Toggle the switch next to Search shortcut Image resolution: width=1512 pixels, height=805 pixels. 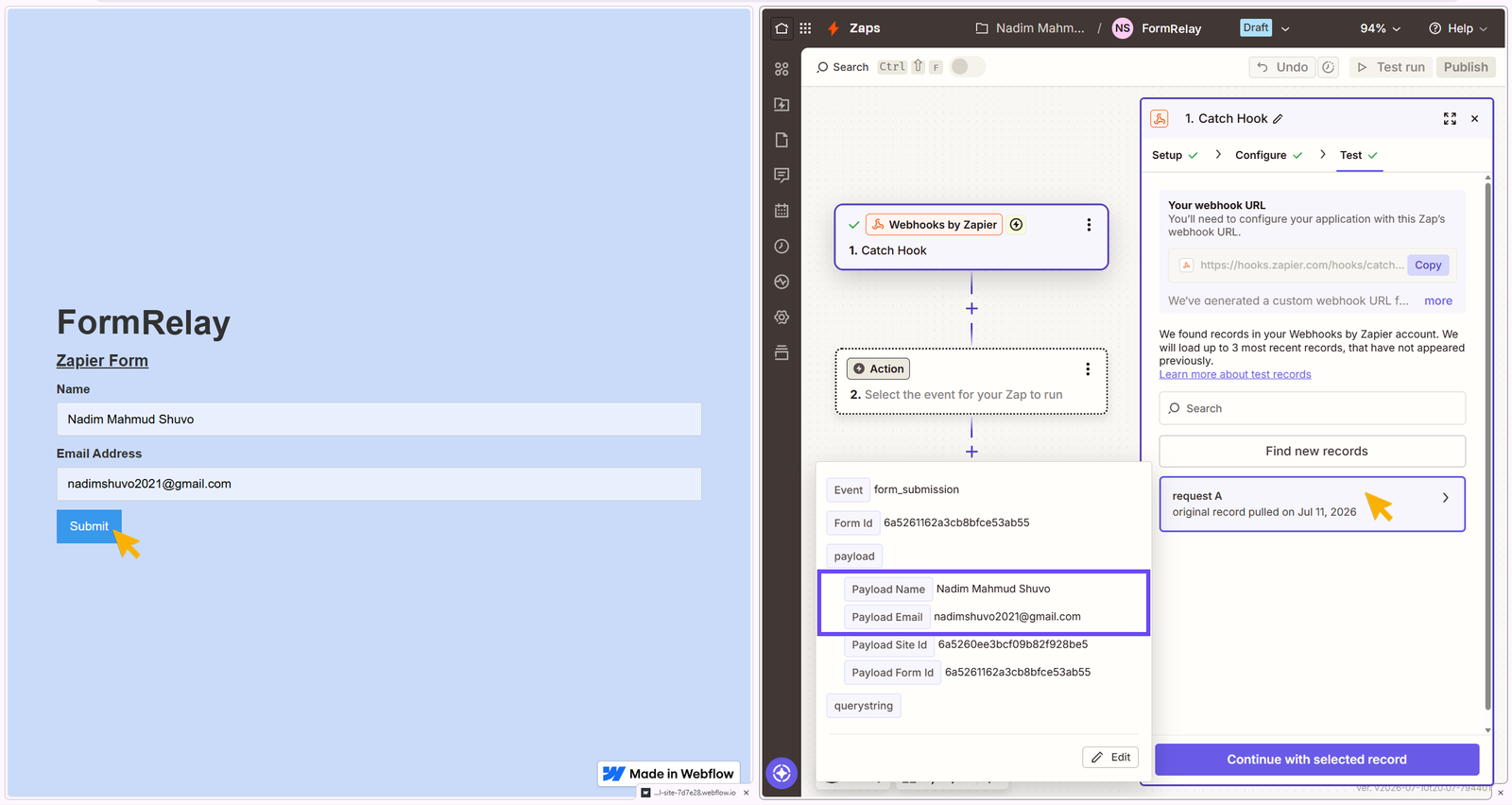(967, 66)
